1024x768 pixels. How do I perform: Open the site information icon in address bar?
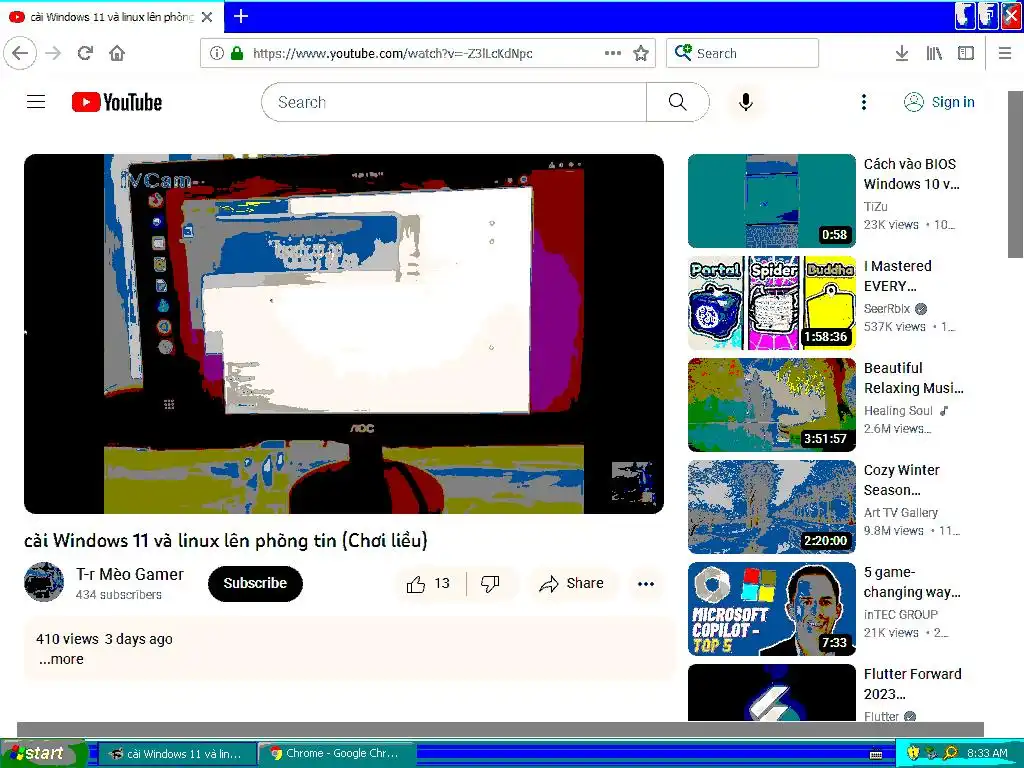[x=217, y=54]
